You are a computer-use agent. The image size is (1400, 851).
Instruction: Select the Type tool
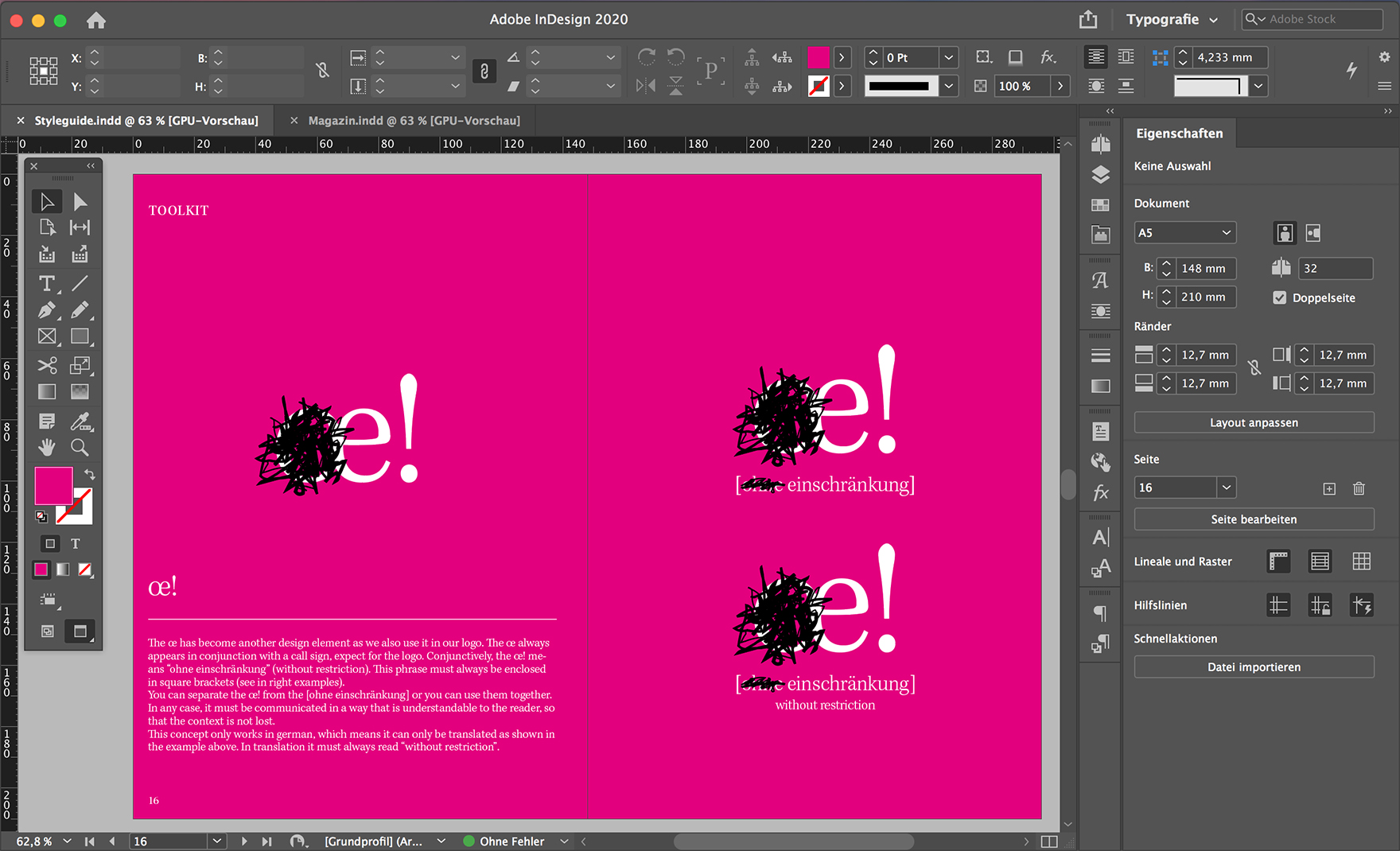[47, 283]
